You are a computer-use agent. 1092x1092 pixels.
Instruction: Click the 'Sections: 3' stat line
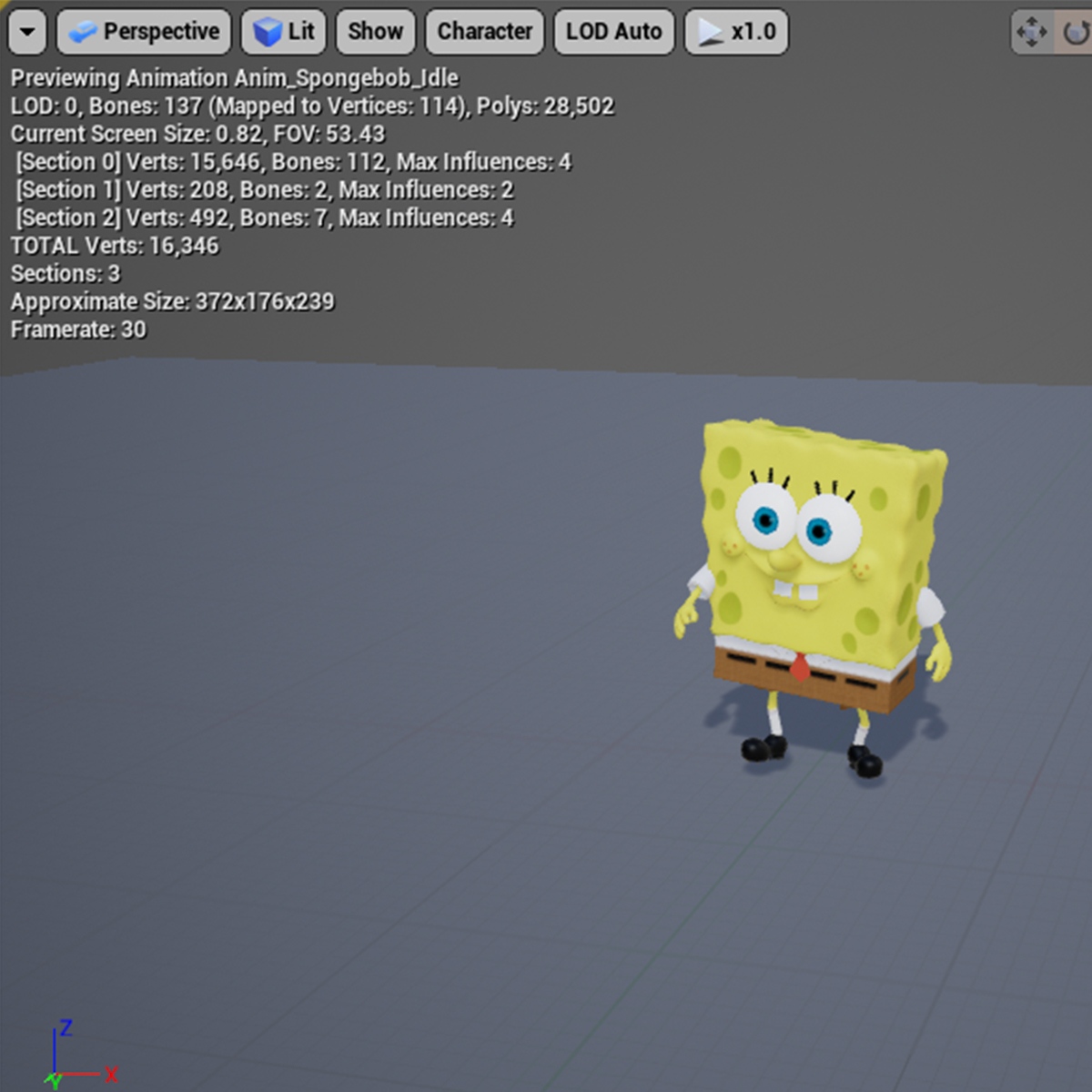coord(65,274)
